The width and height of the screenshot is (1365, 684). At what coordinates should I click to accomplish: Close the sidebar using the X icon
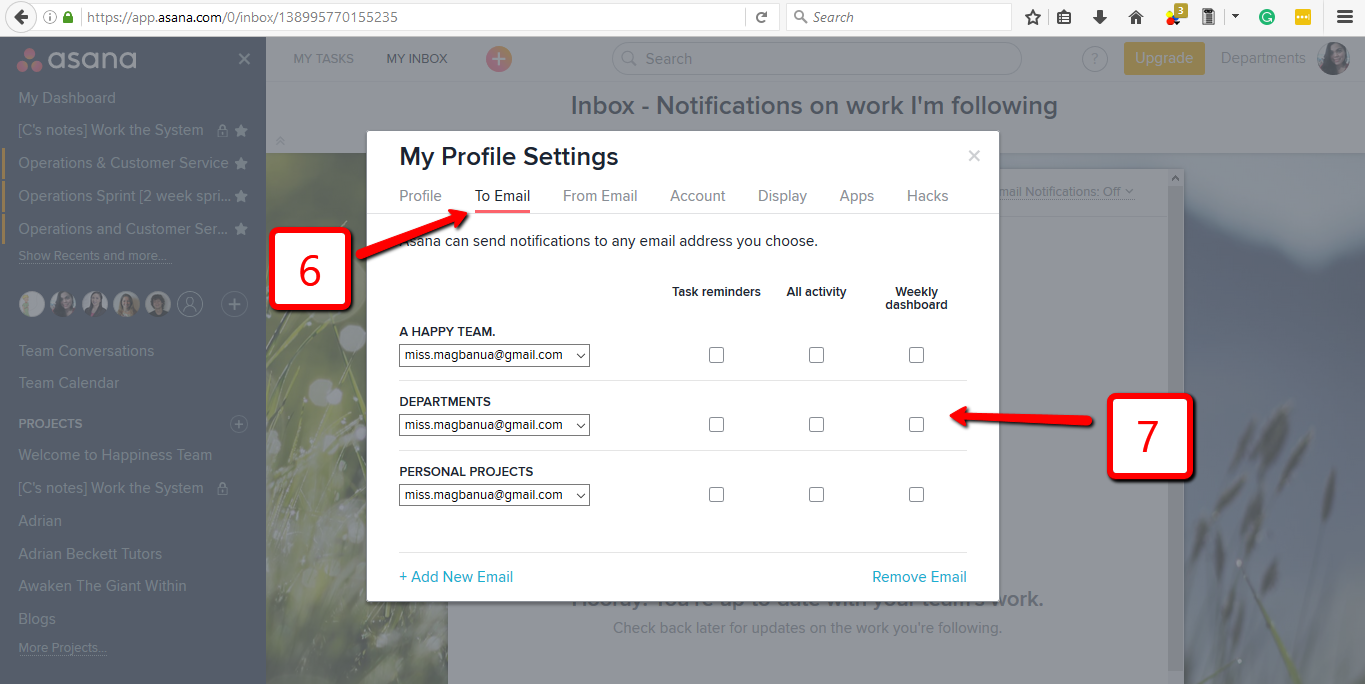(244, 59)
